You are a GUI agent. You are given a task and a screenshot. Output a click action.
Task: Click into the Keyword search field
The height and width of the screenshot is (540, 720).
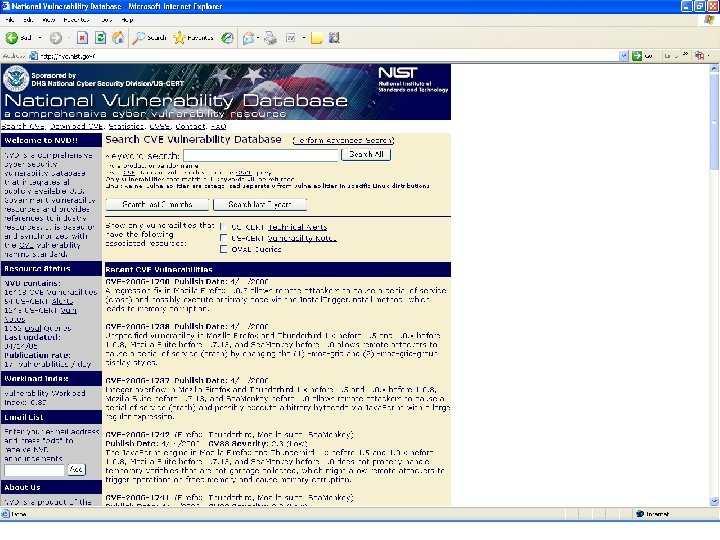pos(261,155)
